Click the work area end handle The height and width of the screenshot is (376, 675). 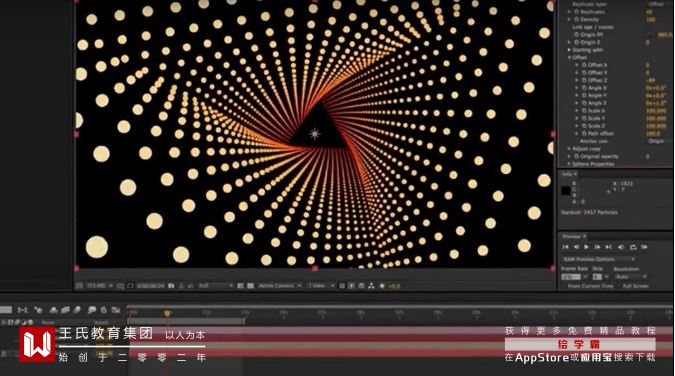(x=244, y=321)
